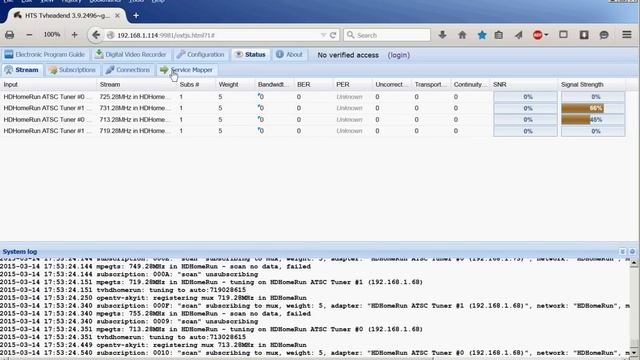Image resolution: width=640 pixels, height=360 pixels.
Task: Select the 719.28MHz stream row
Action: (x=313, y=131)
